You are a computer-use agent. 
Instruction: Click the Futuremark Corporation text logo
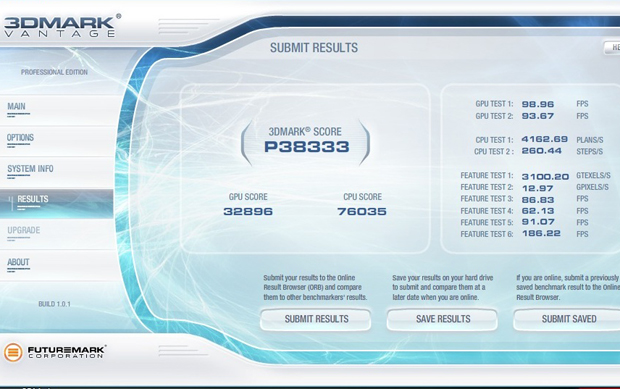66,352
